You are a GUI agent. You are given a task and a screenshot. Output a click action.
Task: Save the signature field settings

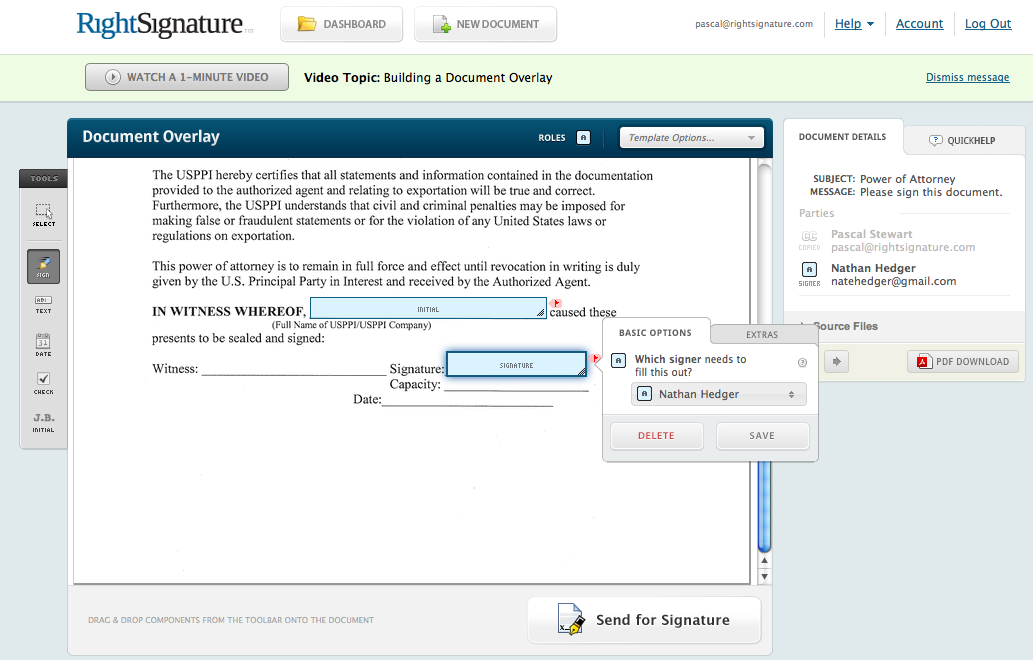(x=762, y=435)
